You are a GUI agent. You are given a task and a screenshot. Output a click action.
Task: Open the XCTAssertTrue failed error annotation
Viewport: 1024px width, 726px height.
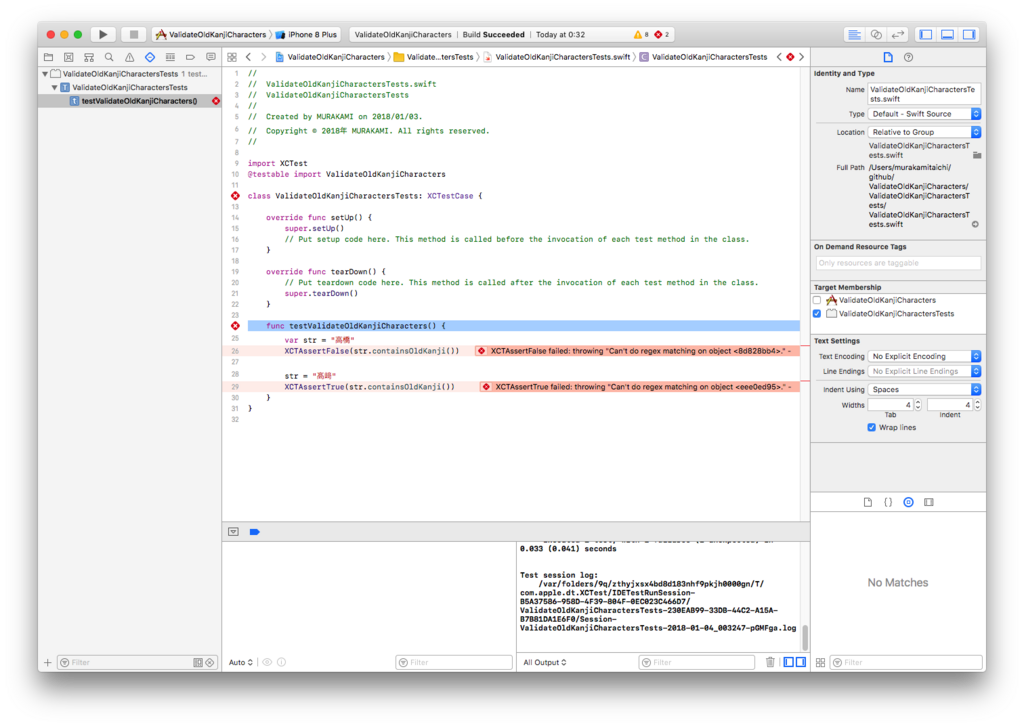pos(640,387)
